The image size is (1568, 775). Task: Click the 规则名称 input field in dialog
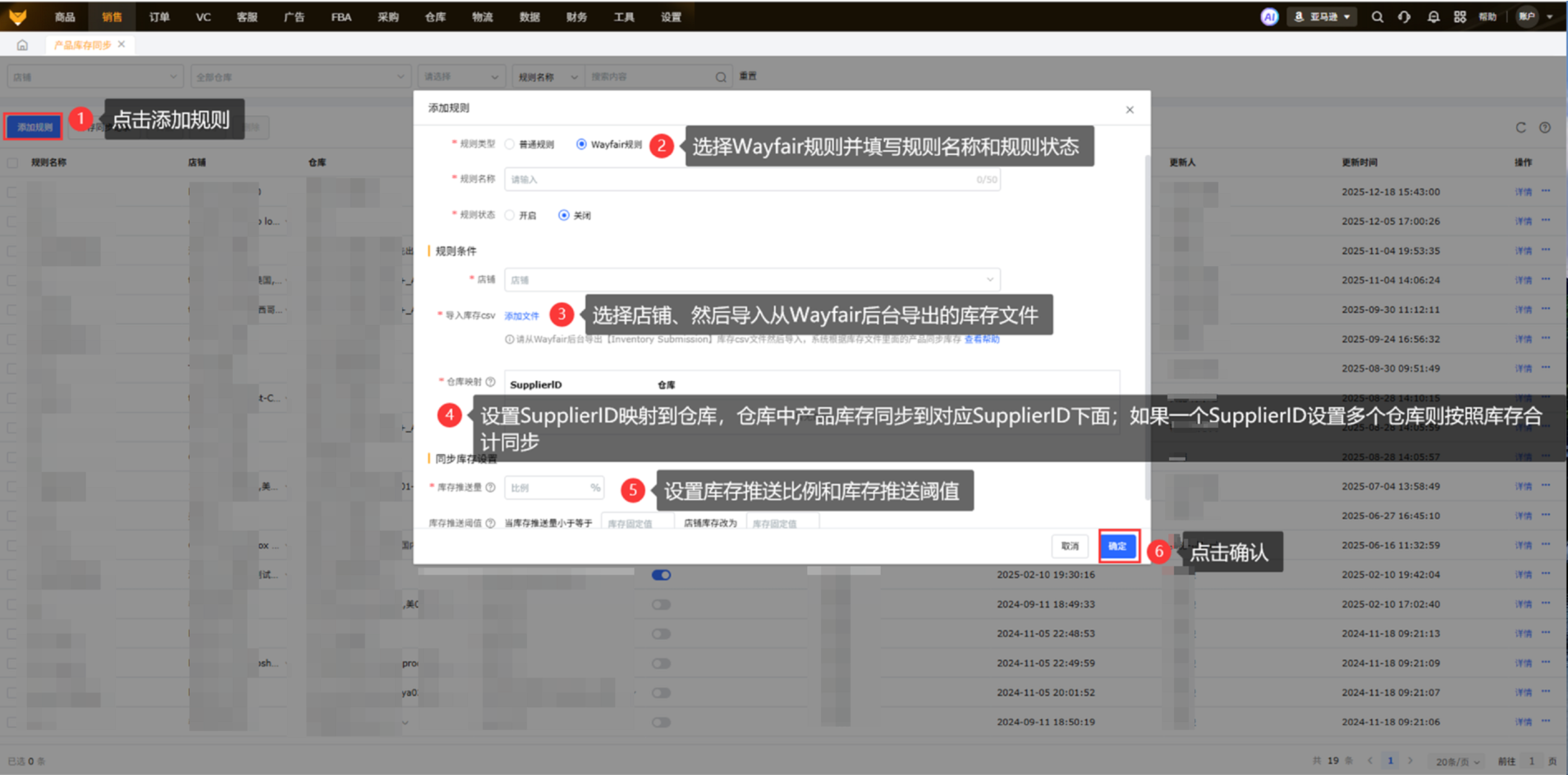pyautogui.click(x=739, y=180)
